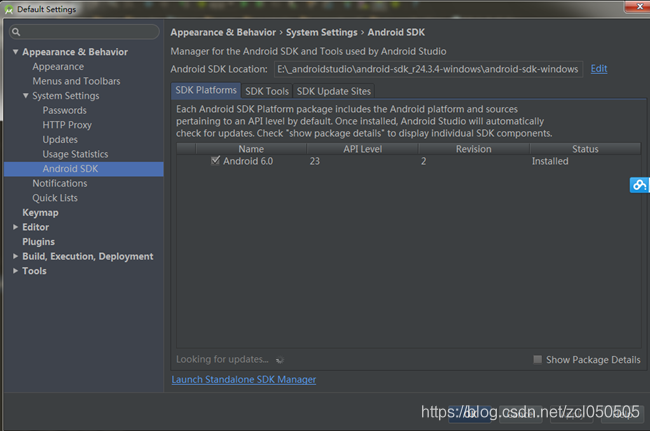Open Launch Standalone SDK Manager link
Screen dimensions: 650x431
pyautogui.click(x=244, y=380)
